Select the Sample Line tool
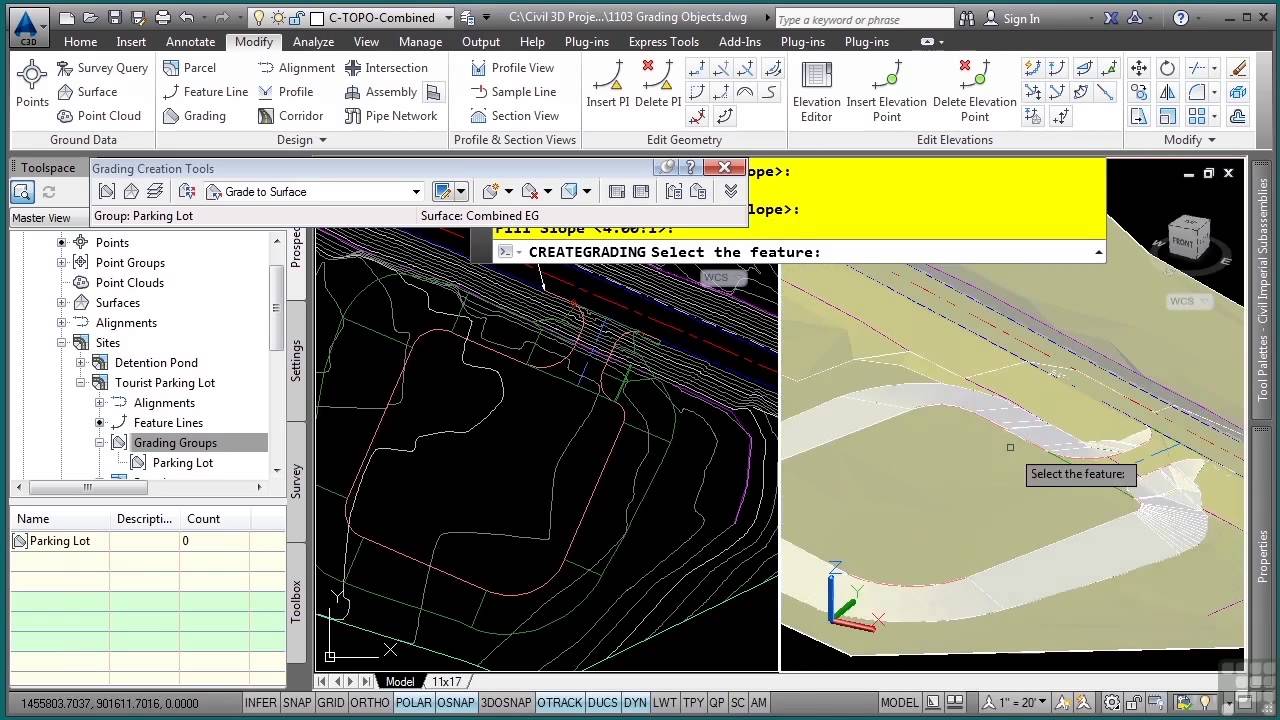The image size is (1280, 720). [x=513, y=92]
